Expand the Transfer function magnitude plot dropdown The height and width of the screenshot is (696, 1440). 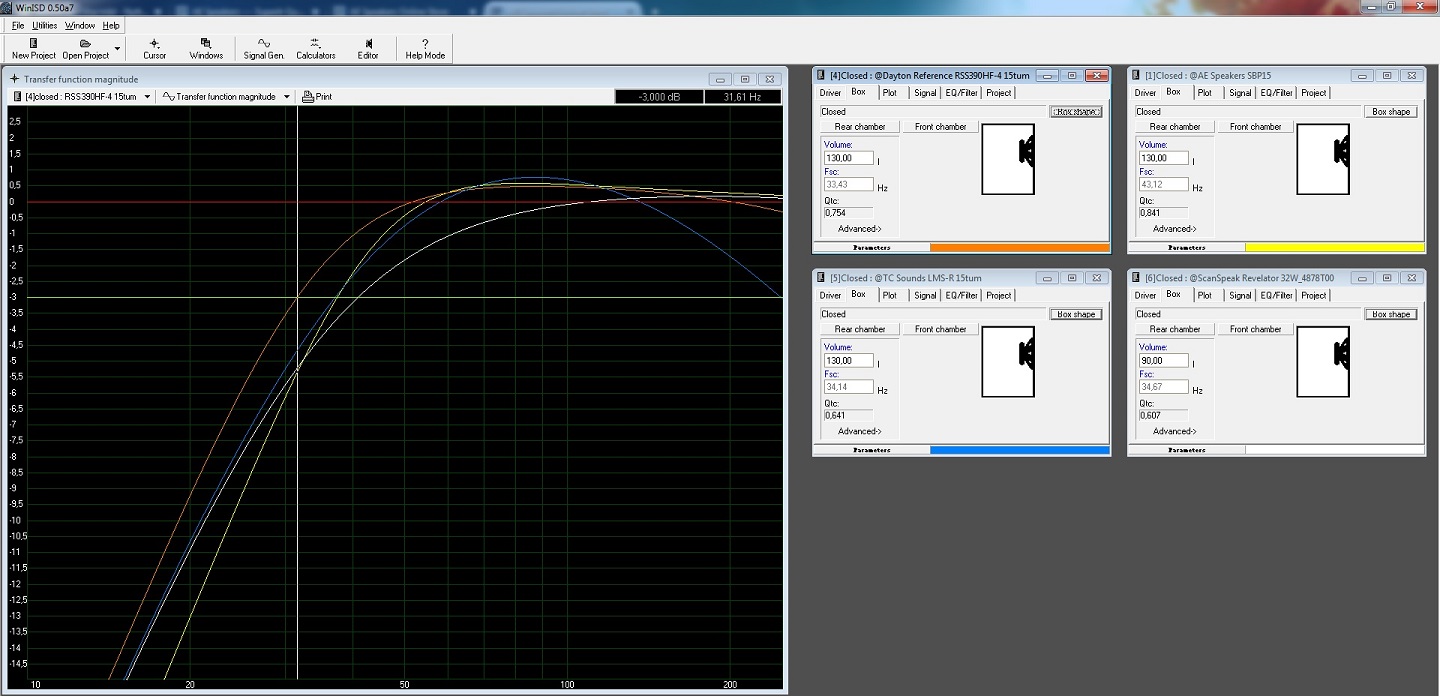point(287,97)
